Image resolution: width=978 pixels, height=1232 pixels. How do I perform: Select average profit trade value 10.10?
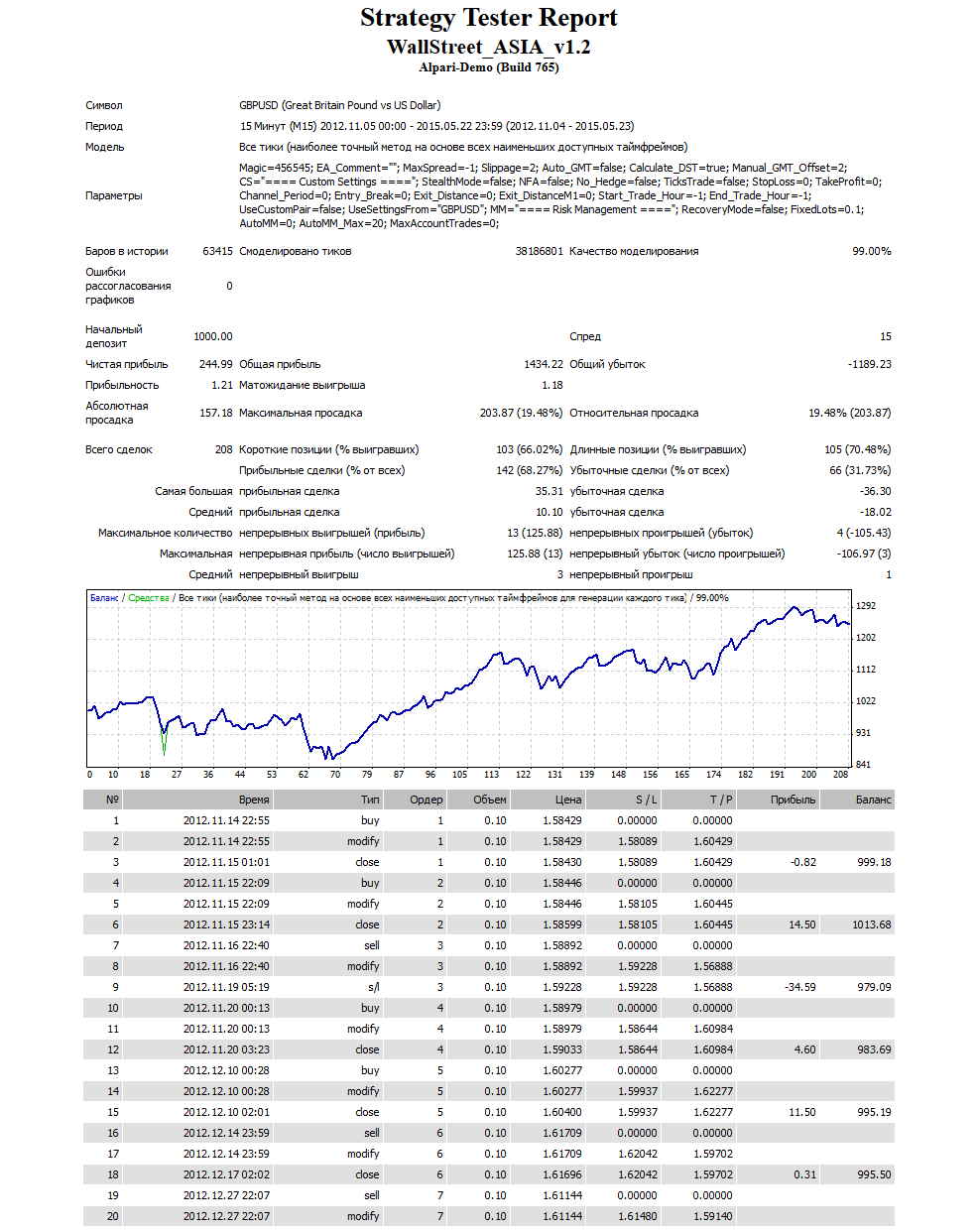click(x=550, y=512)
